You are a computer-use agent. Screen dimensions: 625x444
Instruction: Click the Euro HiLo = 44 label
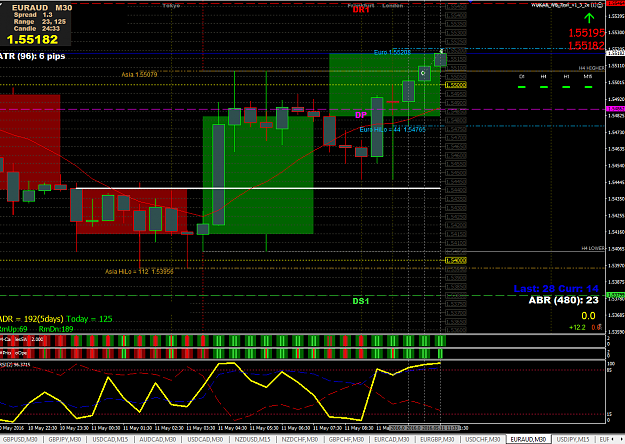[392, 130]
